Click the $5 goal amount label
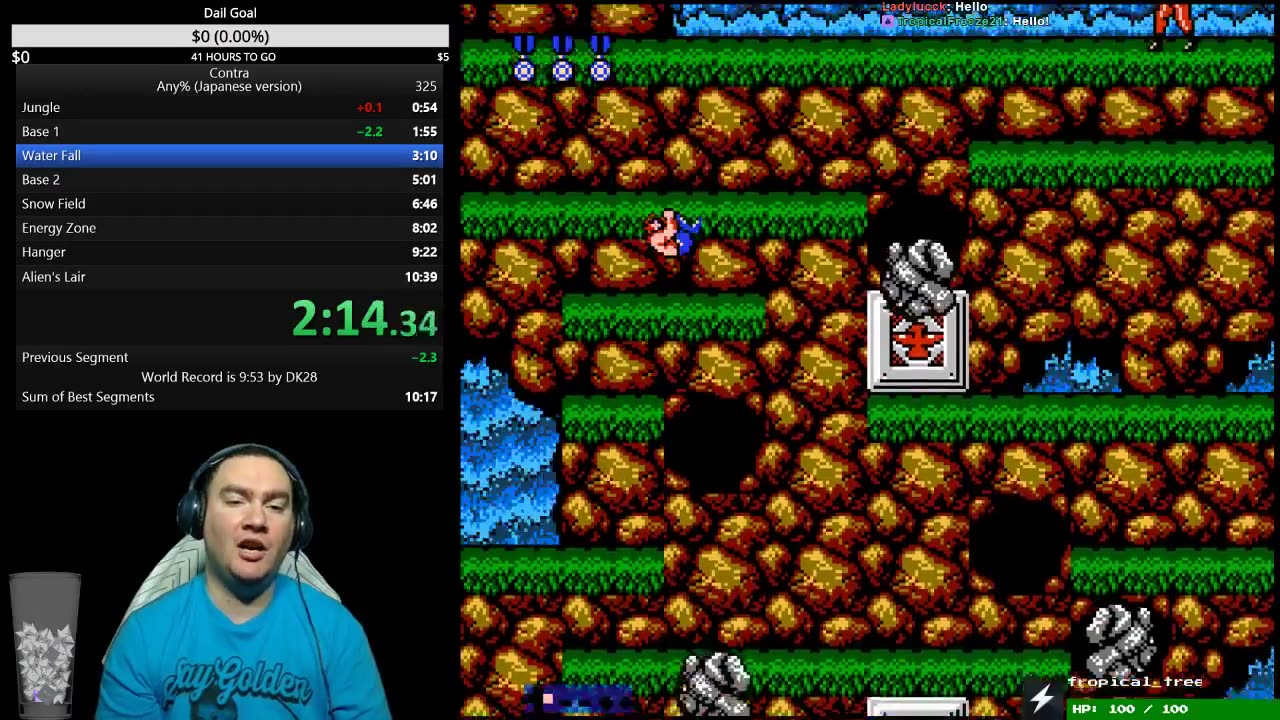 (442, 57)
